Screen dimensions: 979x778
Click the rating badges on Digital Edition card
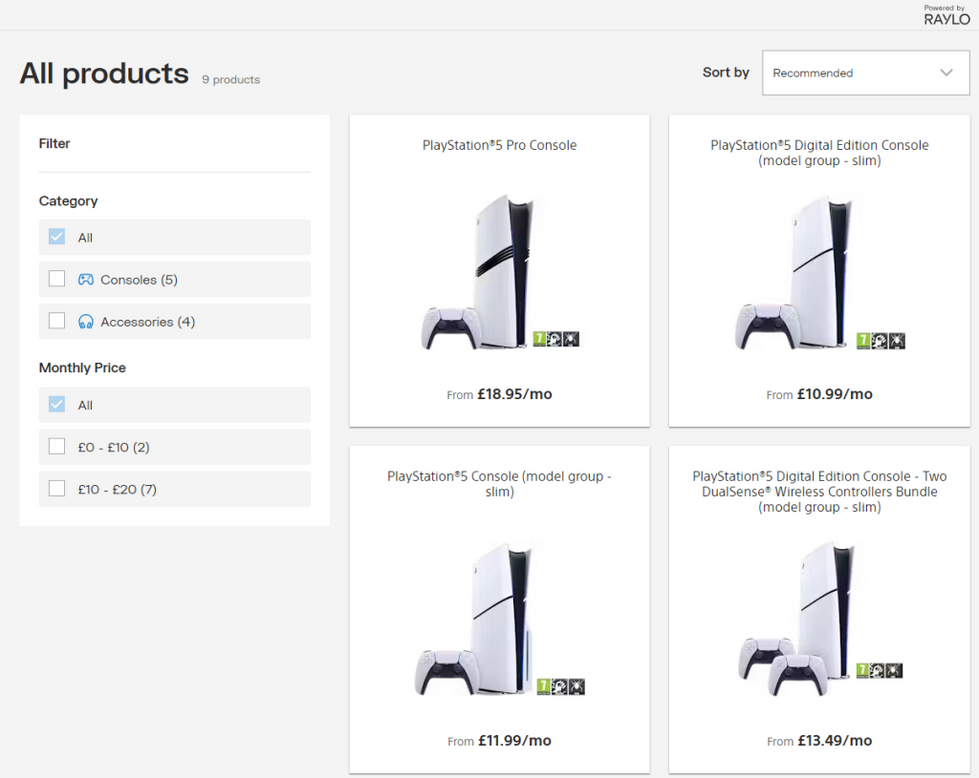(881, 340)
